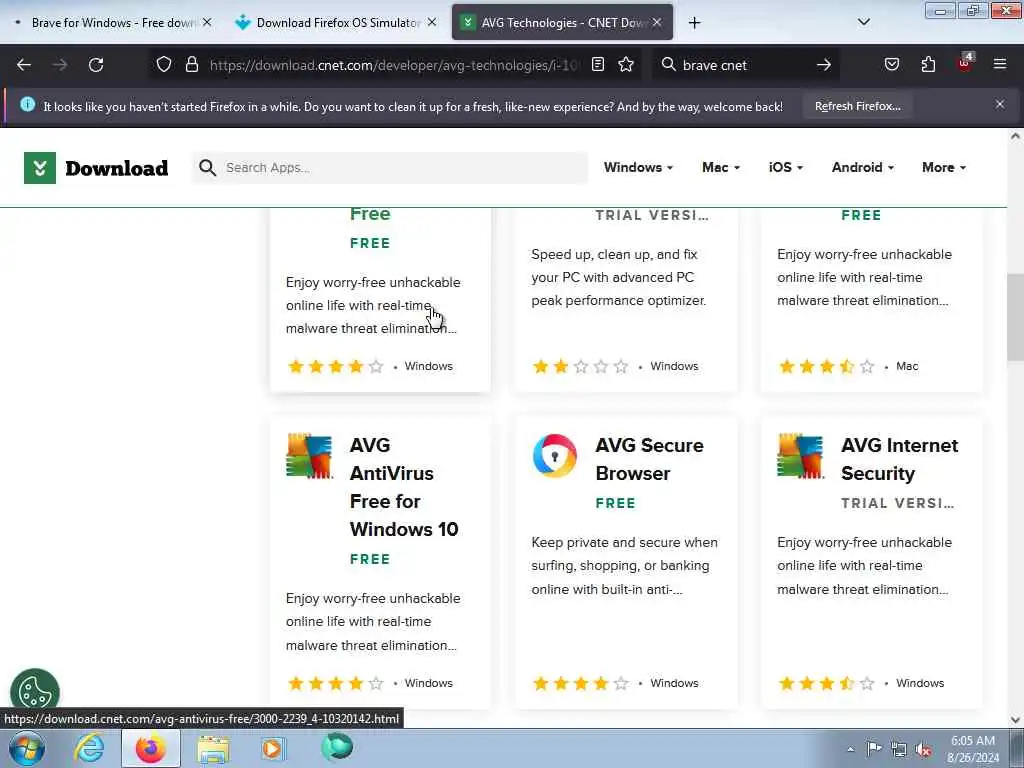Go back to the previous page

pyautogui.click(x=24, y=65)
